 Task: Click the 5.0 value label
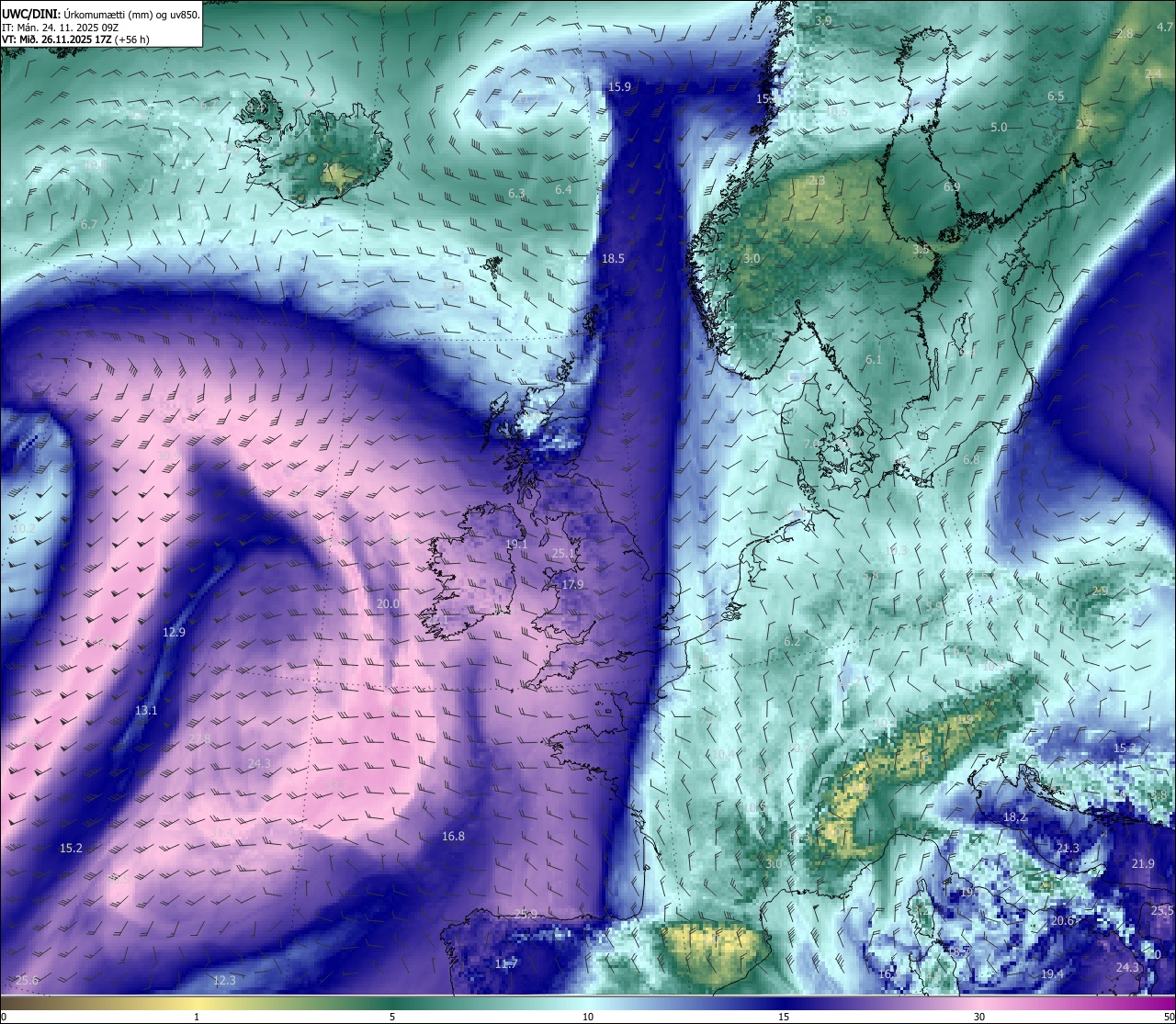(999, 128)
